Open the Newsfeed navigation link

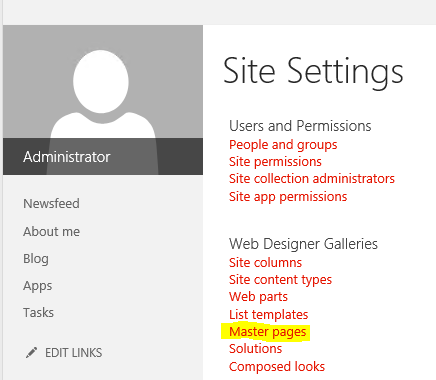[x=51, y=203]
